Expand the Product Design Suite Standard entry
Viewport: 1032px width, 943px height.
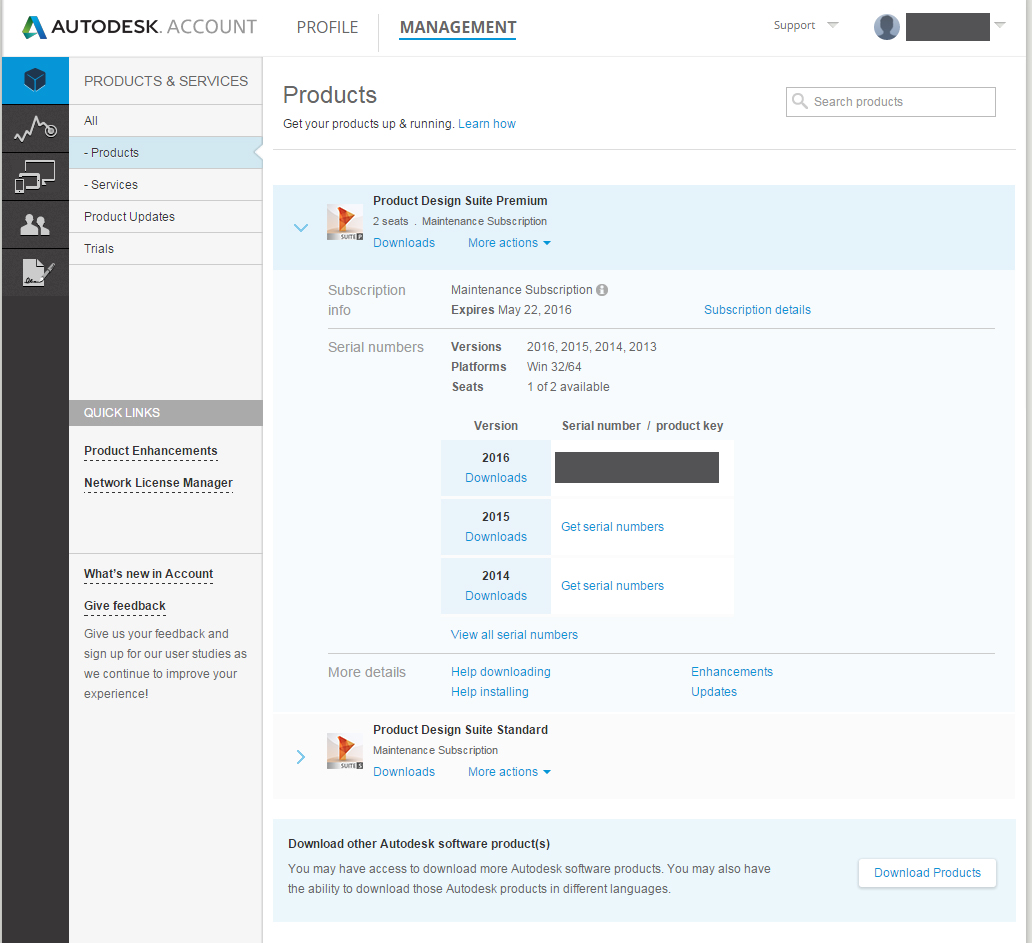[x=300, y=757]
